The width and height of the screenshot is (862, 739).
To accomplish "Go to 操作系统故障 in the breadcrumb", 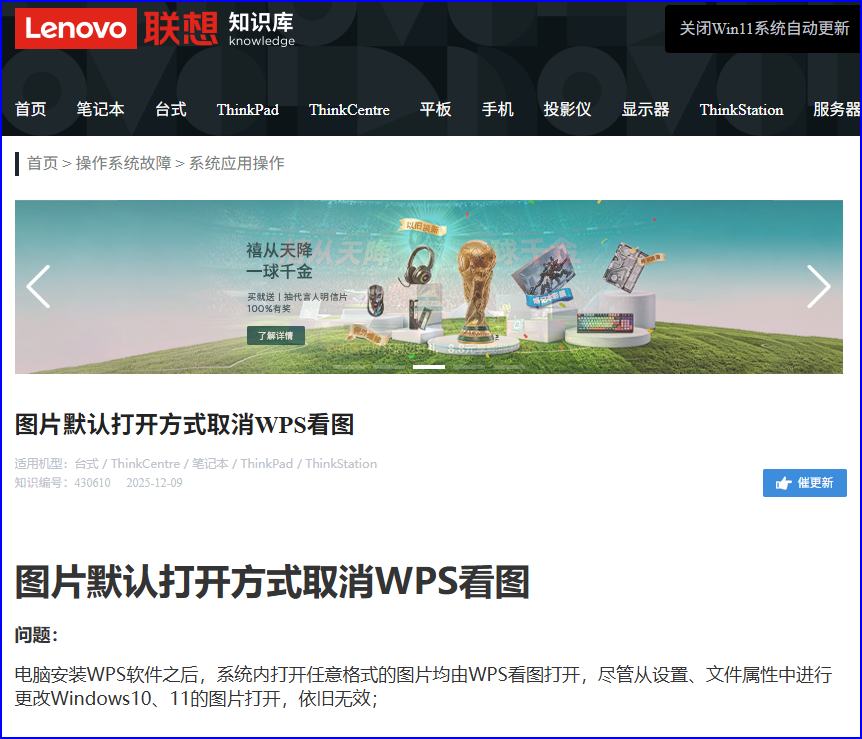I will [124, 163].
